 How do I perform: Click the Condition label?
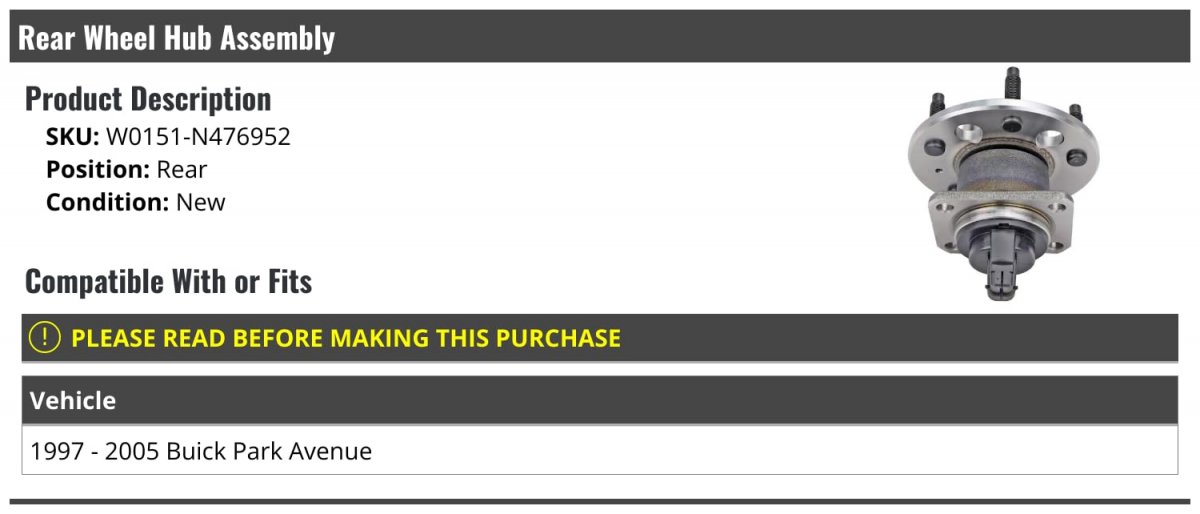pos(108,202)
